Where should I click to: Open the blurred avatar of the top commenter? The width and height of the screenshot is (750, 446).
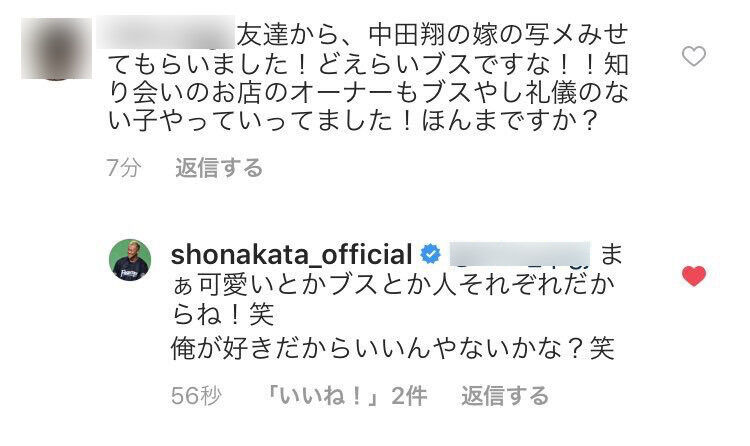[x=56, y=49]
